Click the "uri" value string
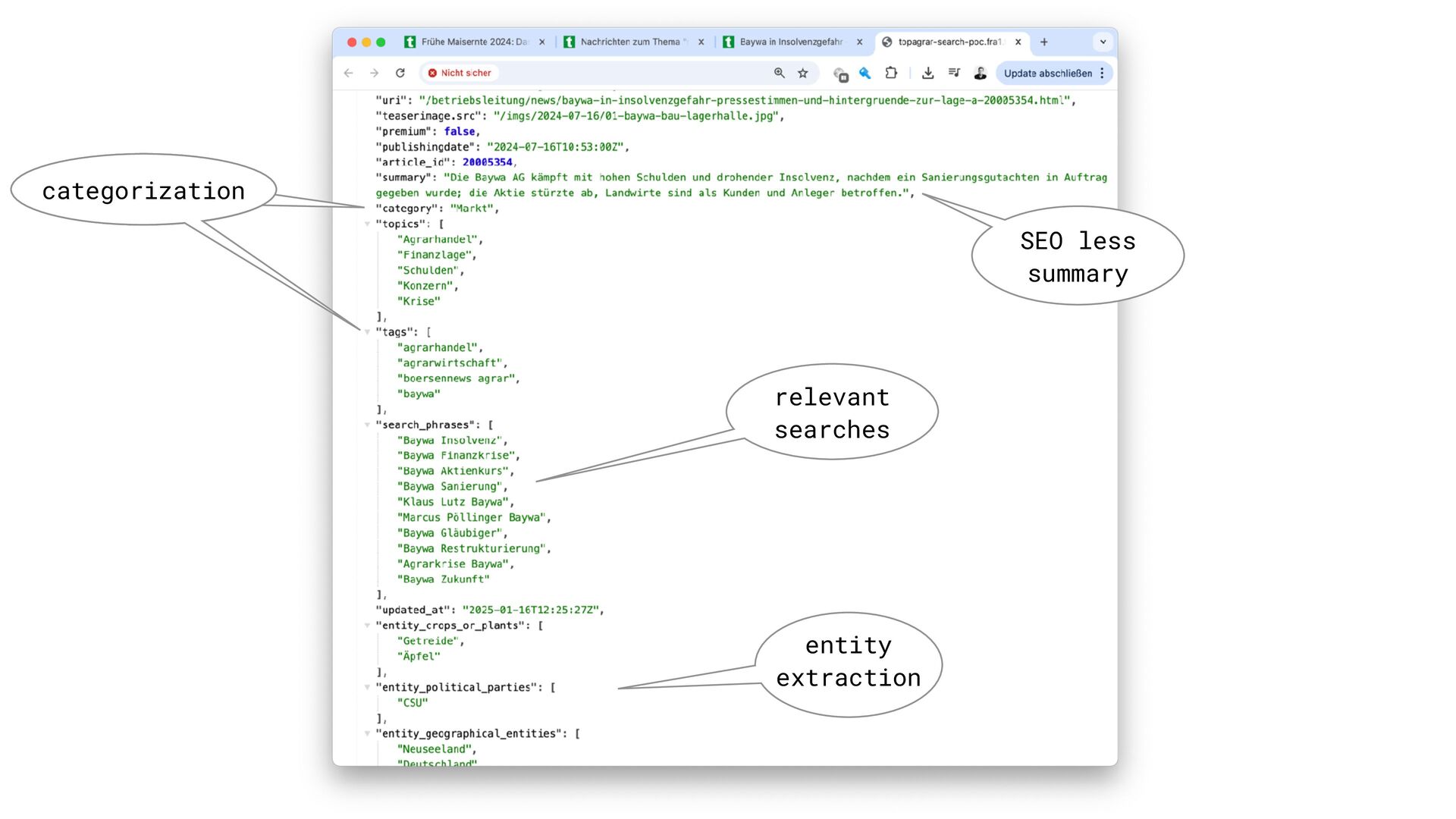The image size is (1456, 819). click(x=744, y=100)
